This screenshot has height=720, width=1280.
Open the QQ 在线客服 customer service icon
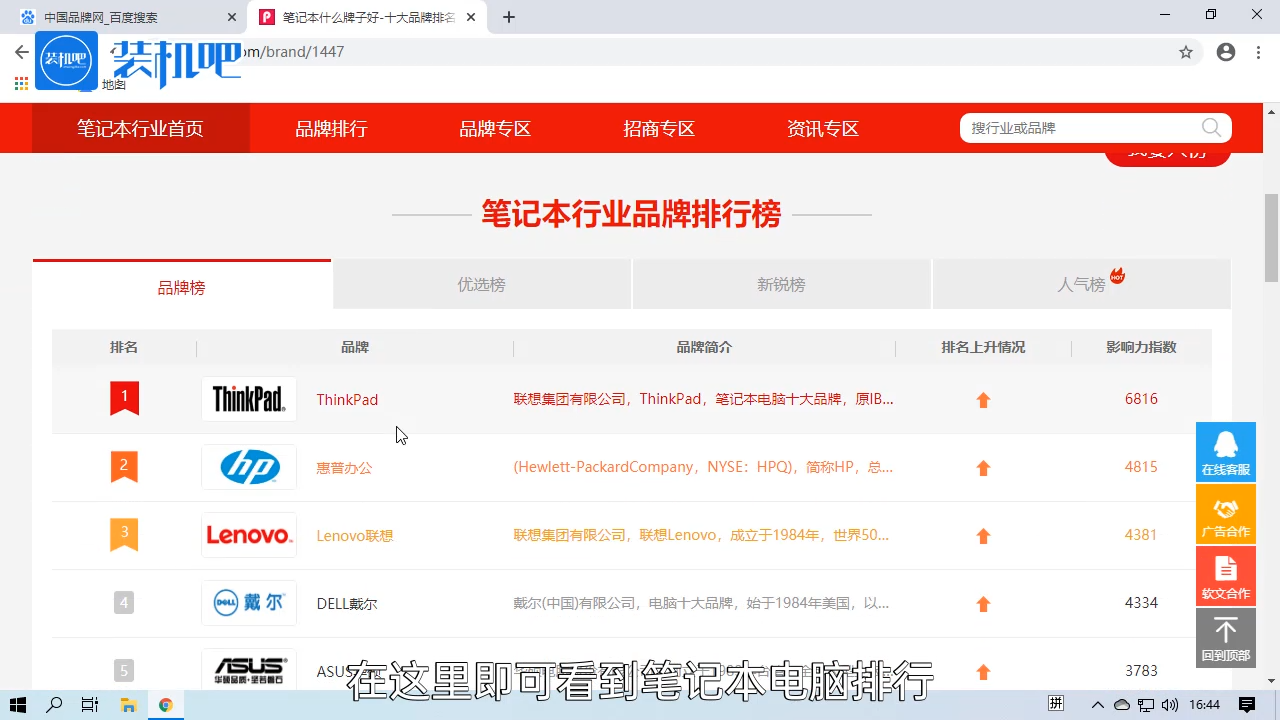click(1225, 451)
